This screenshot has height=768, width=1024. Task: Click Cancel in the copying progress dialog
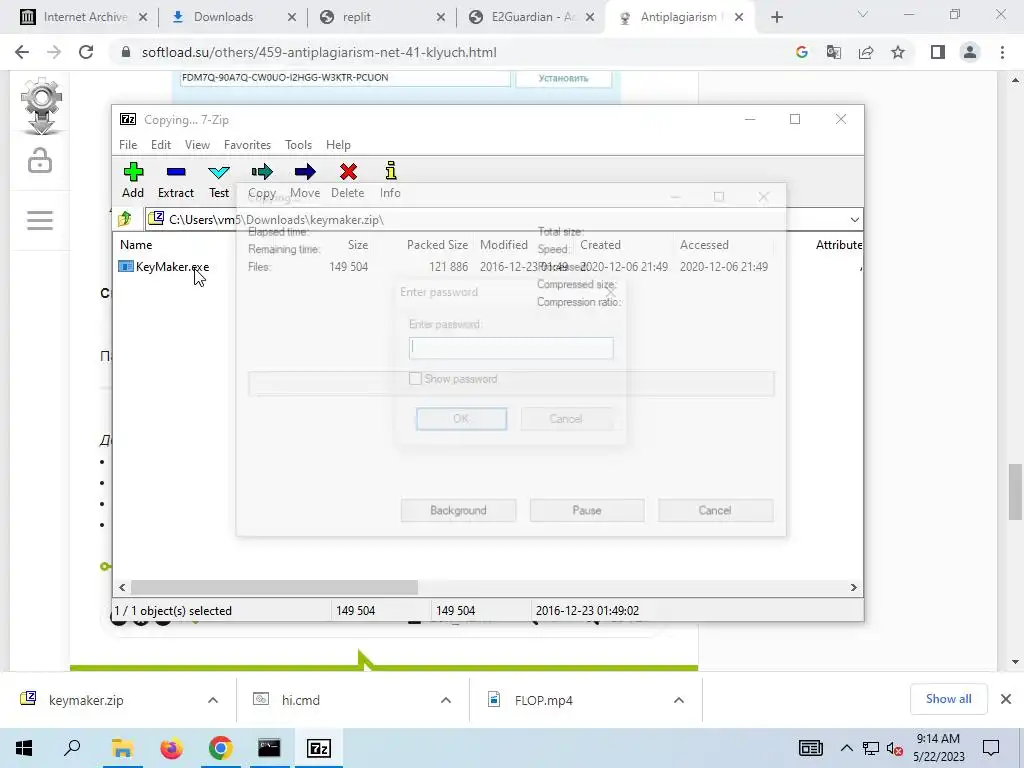click(715, 510)
